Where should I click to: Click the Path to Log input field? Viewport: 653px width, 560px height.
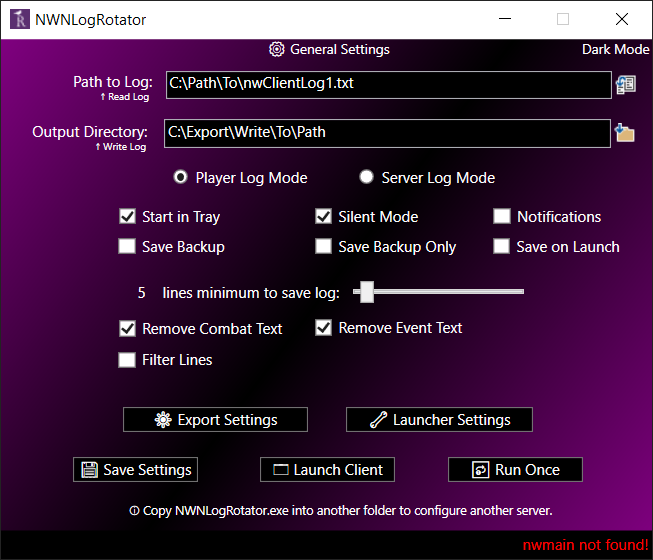click(389, 85)
